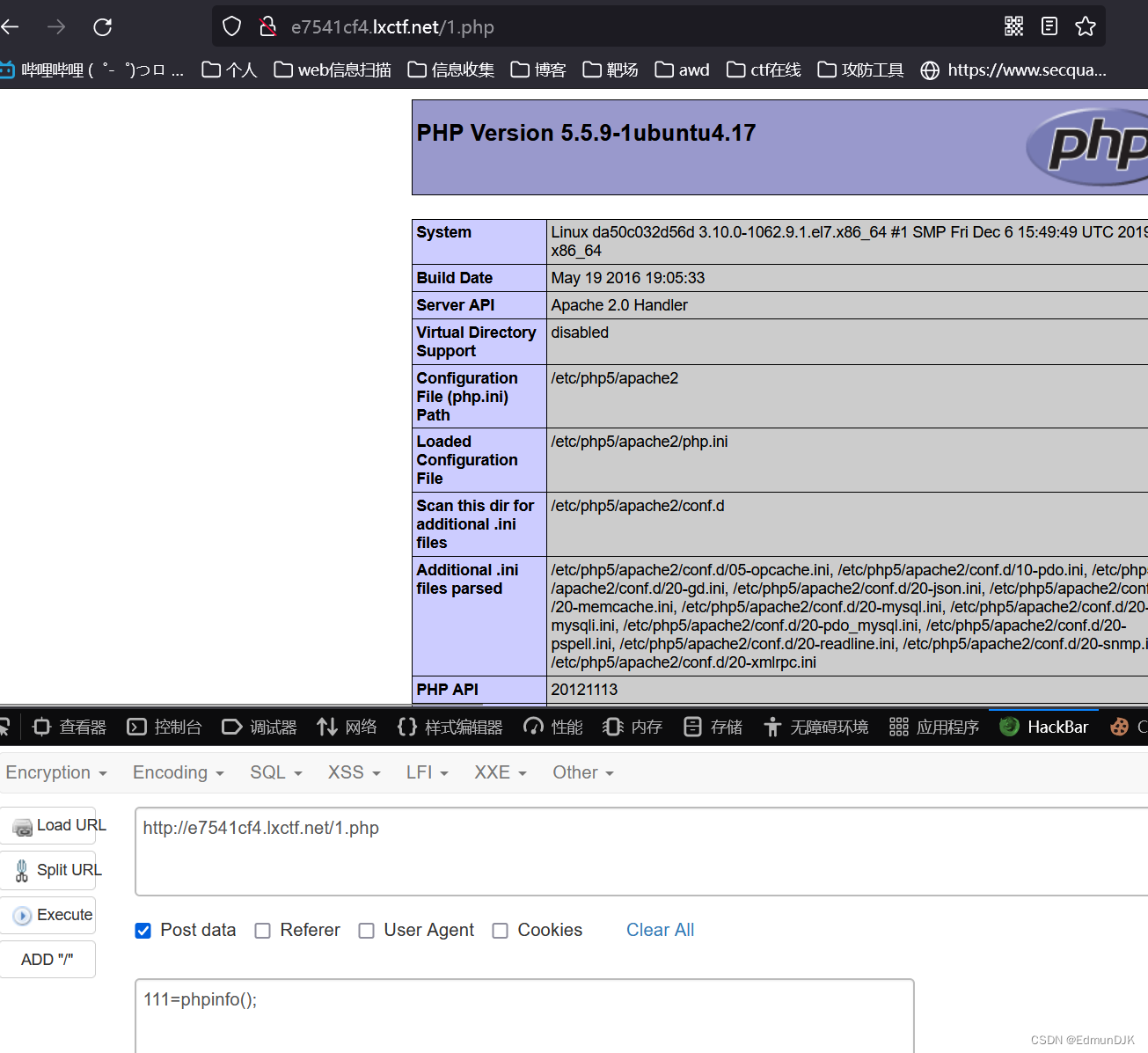The width and height of the screenshot is (1148, 1053).
Task: Uncheck the Post data checkbox
Action: pos(143,931)
